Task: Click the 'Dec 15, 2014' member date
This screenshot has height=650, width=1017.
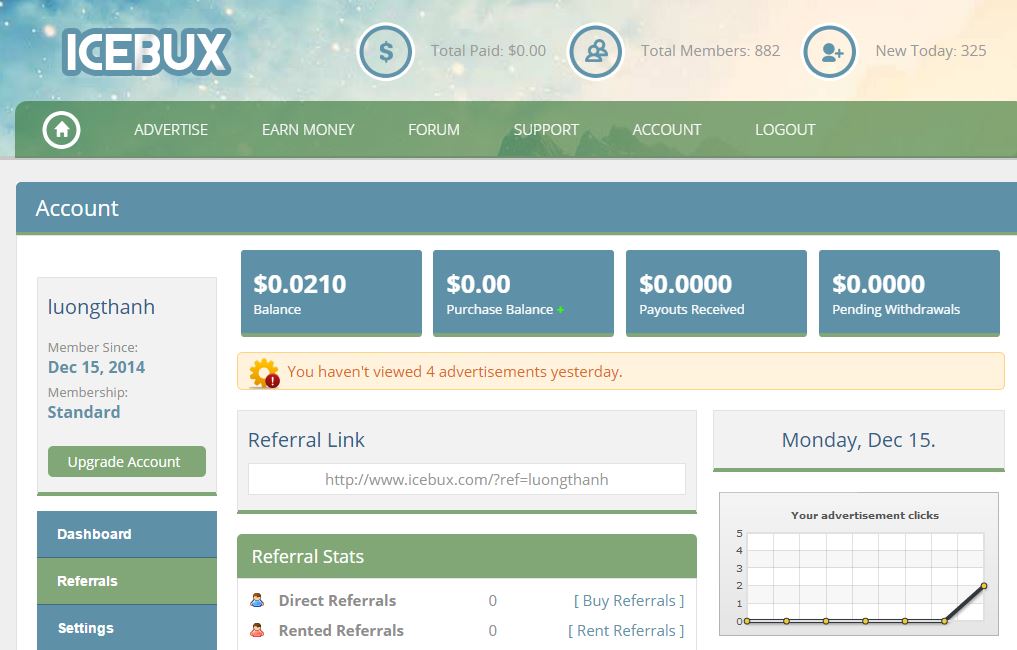Action: point(96,367)
